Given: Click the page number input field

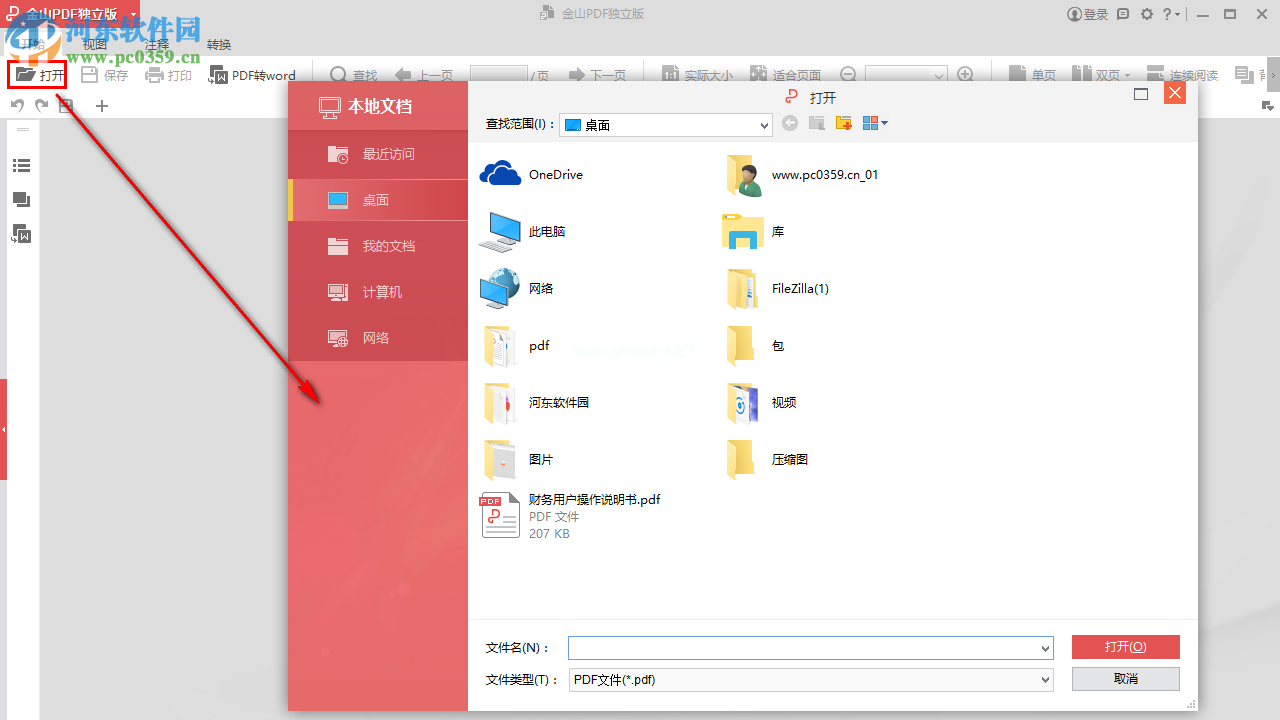Looking at the screenshot, I should pos(498,75).
